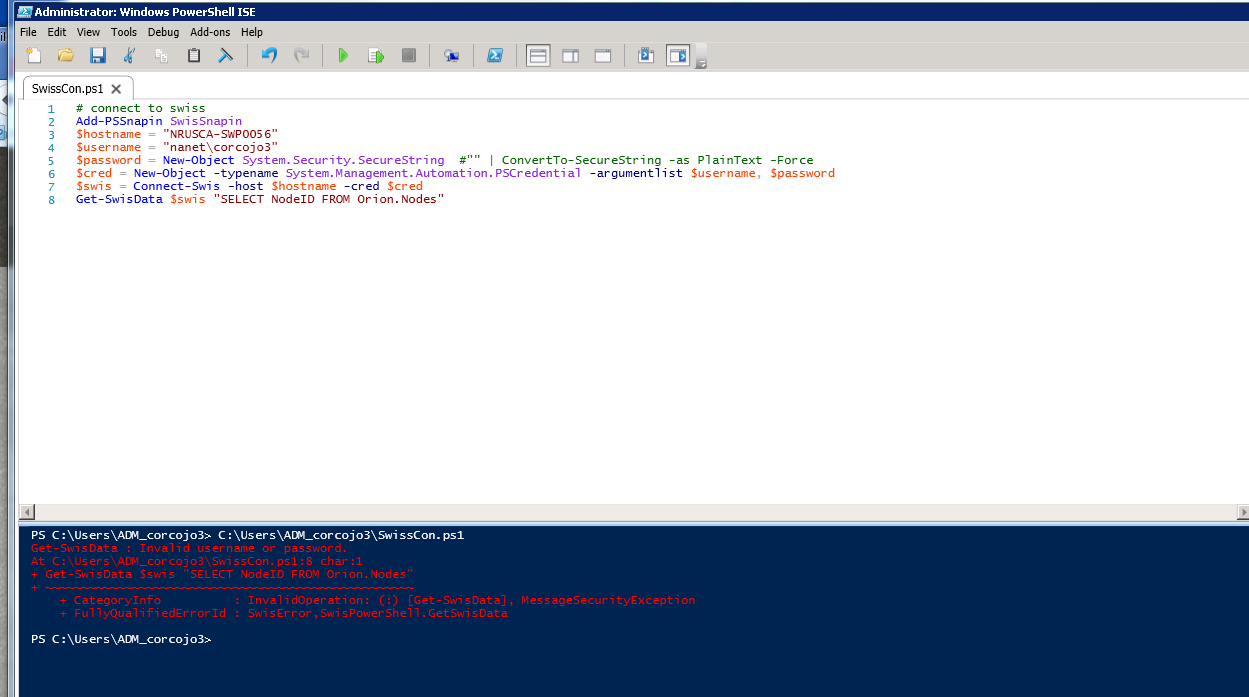Click 'Connect-Swis' on line 7

(x=176, y=186)
